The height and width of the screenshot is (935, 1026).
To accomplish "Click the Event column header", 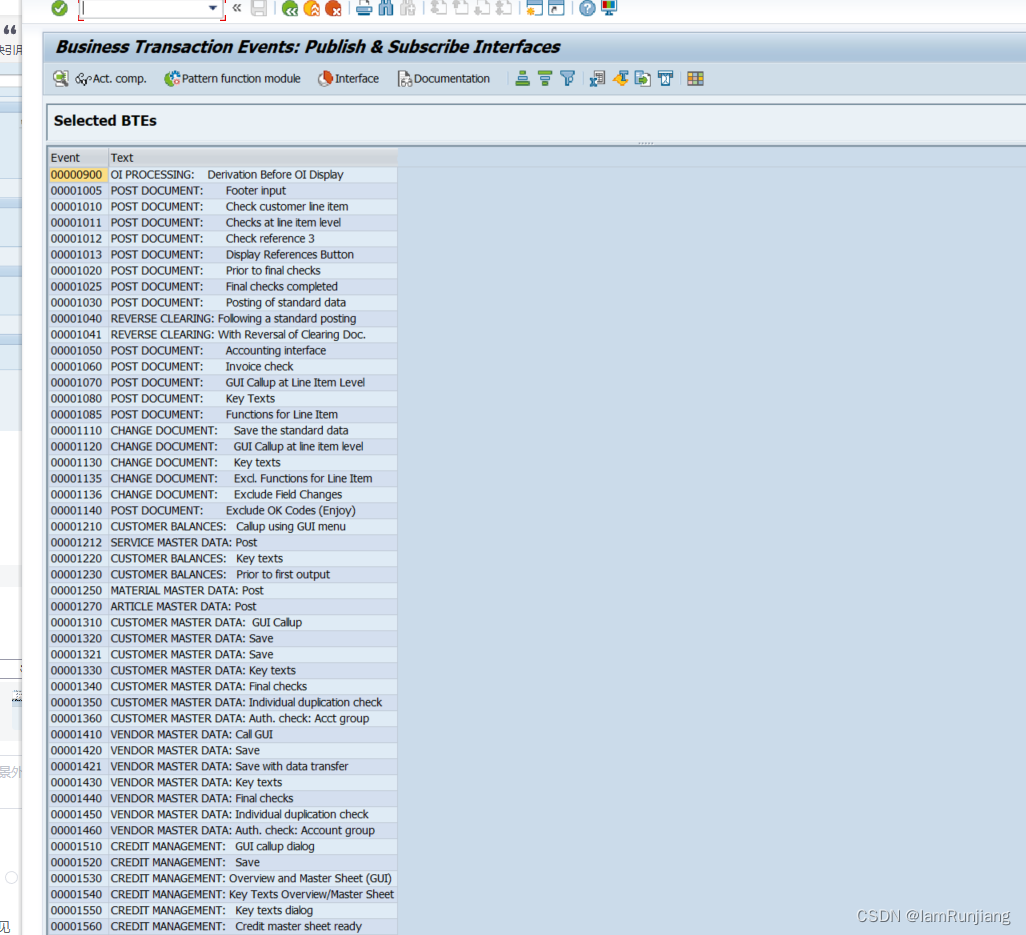I will point(78,158).
